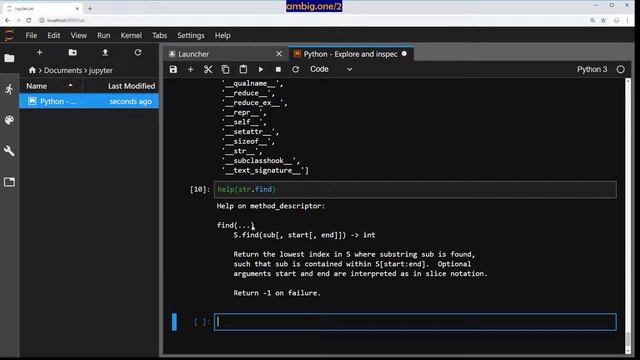Interrupt the kernel with stop icon
This screenshot has height=360, width=640.
[278, 69]
